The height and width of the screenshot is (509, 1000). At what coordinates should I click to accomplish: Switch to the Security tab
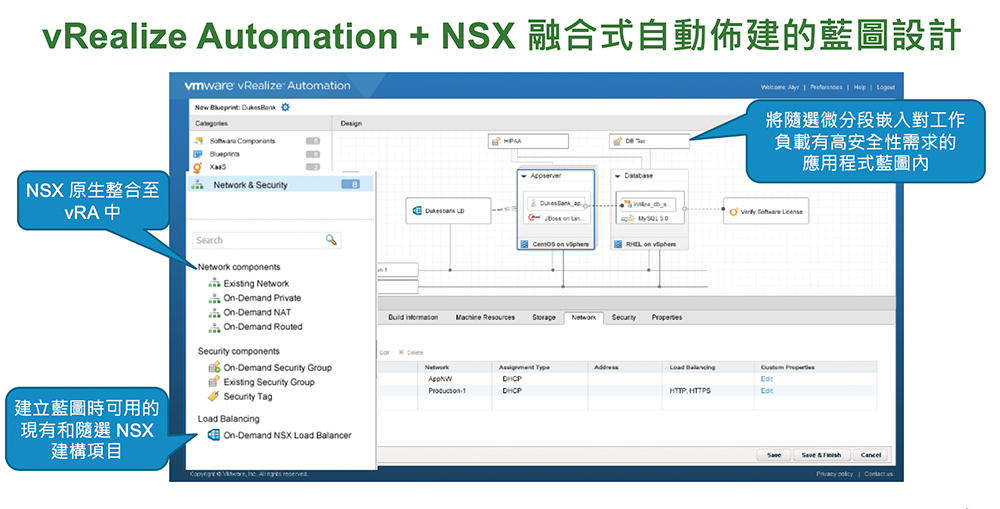pyautogui.click(x=624, y=318)
